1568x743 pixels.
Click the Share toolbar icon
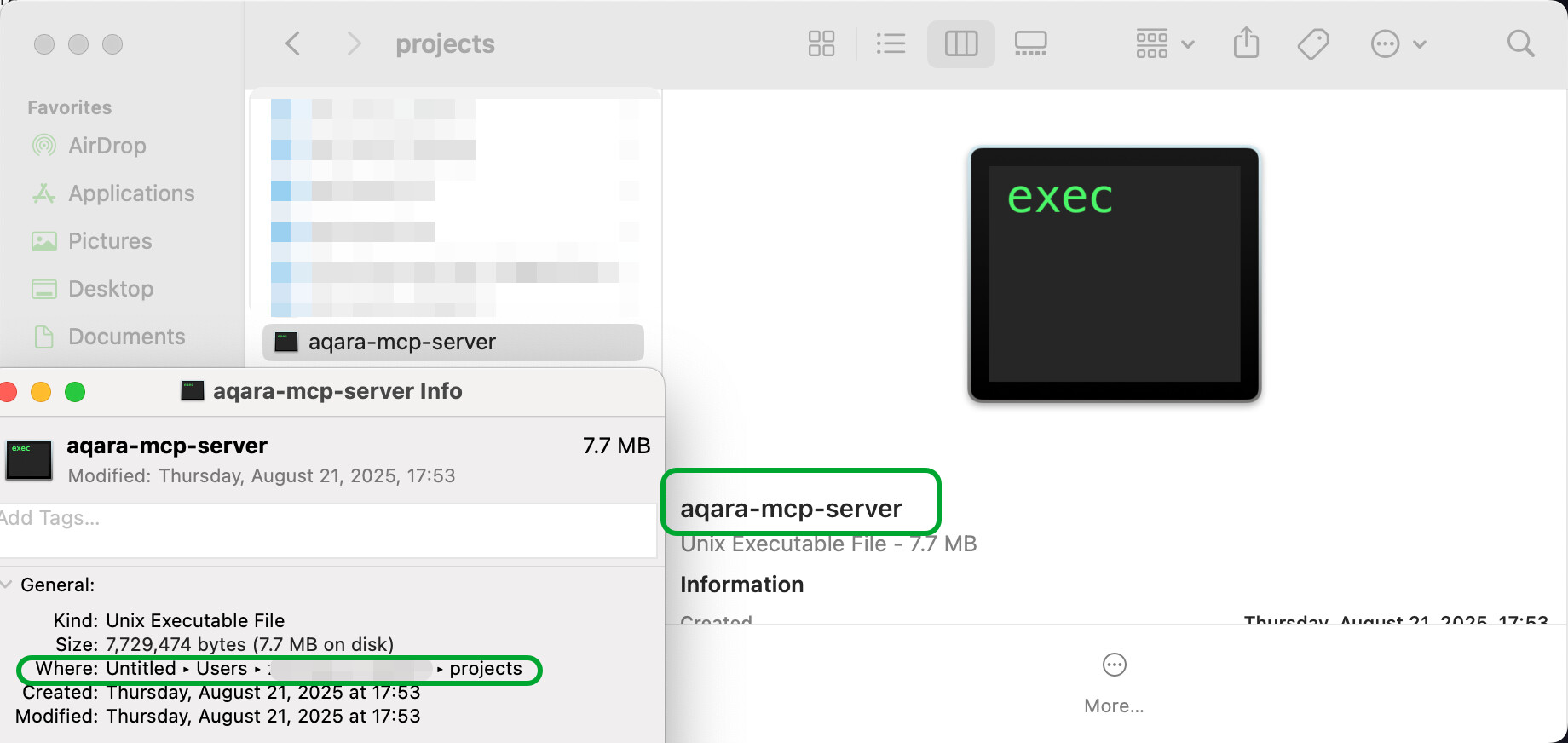1246,43
